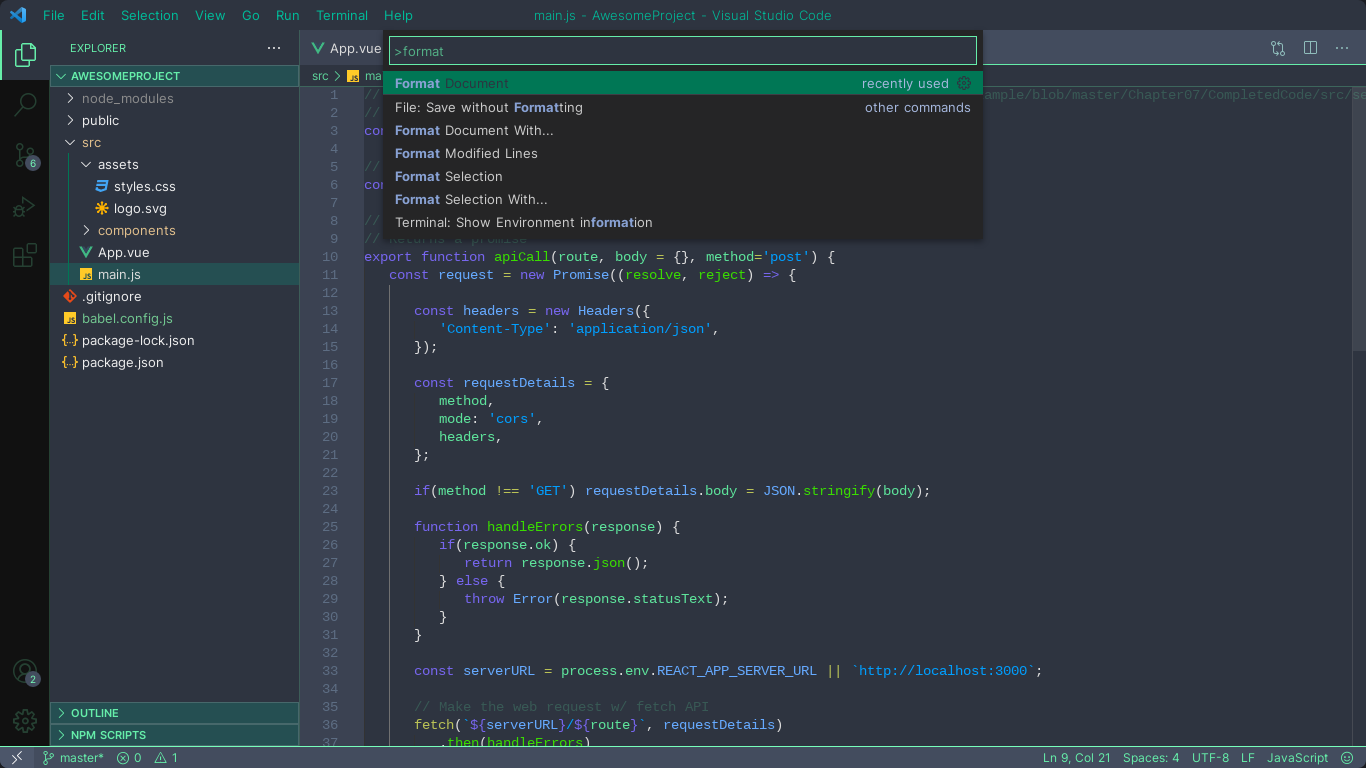Click the master* branch in status bar
This screenshot has height=768, width=1366.
tap(73, 758)
